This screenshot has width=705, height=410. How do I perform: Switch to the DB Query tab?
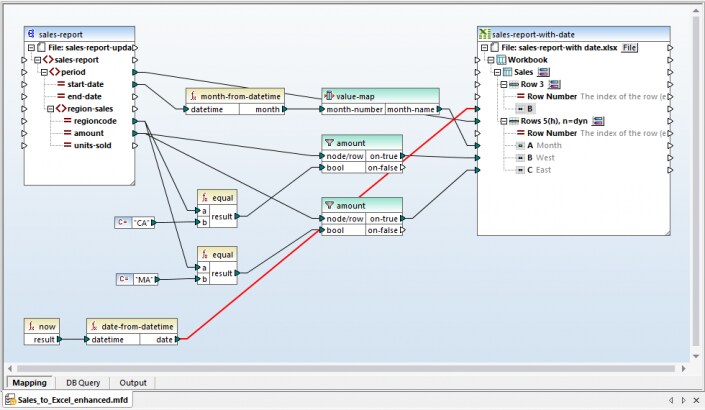(83, 383)
